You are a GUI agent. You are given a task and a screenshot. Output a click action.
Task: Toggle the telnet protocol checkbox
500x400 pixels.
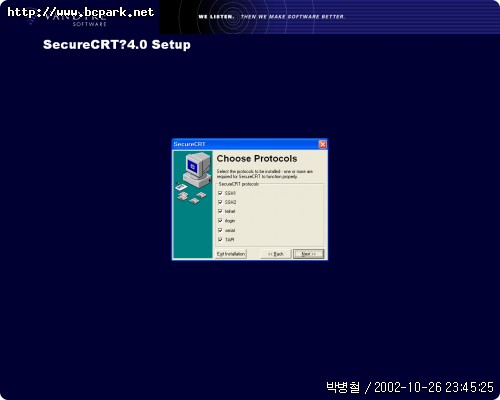[x=220, y=211]
